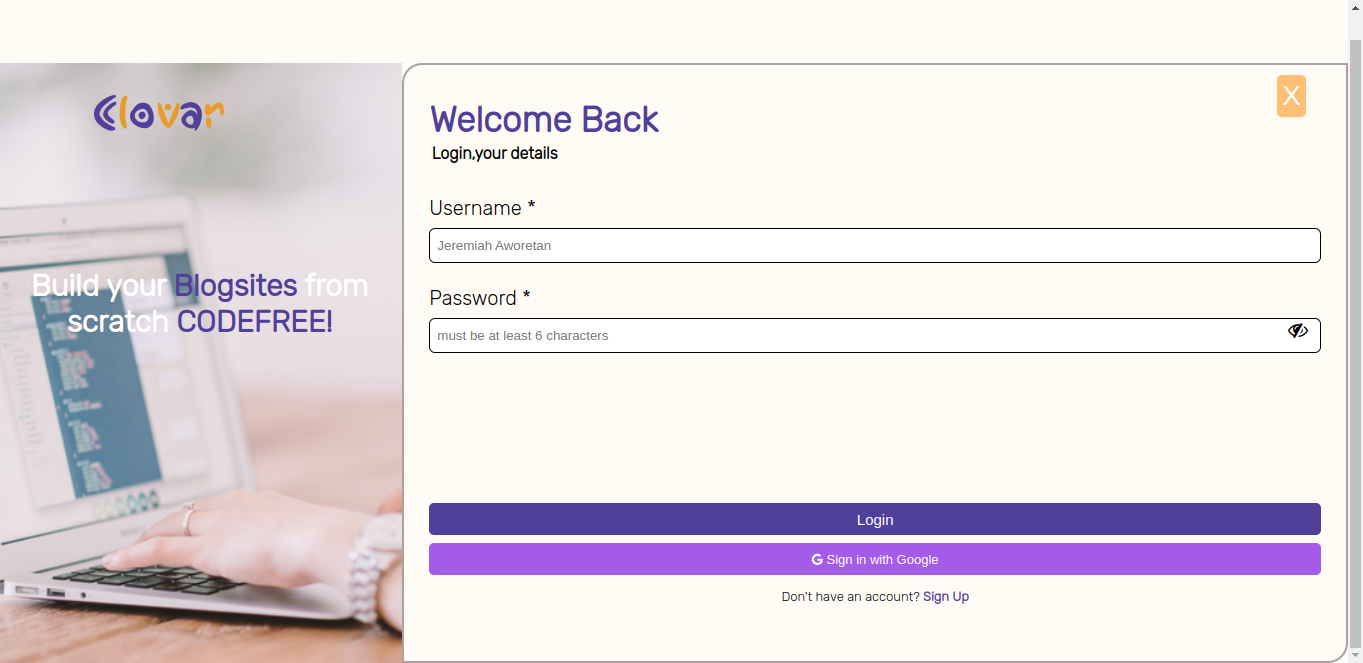Image resolution: width=1363 pixels, height=663 pixels.
Task: Click the Google G icon
Action: coord(816,559)
